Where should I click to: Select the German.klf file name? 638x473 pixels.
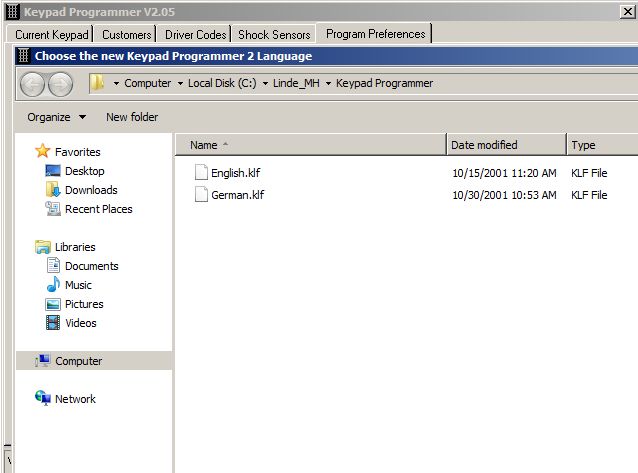pos(238,195)
